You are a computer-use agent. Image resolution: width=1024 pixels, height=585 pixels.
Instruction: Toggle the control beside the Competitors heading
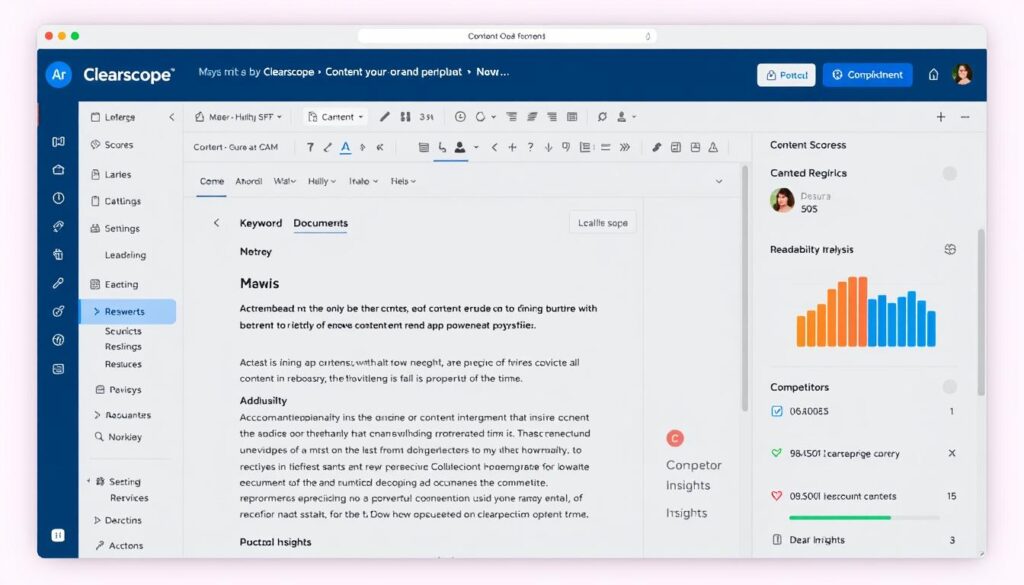pyautogui.click(x=949, y=386)
